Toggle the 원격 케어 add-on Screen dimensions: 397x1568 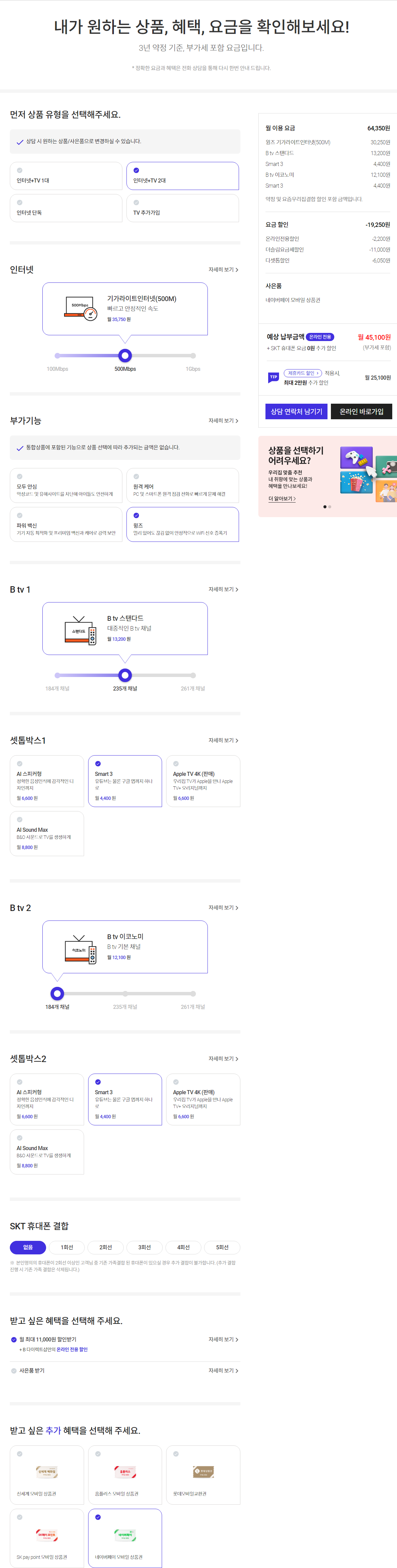(x=183, y=485)
